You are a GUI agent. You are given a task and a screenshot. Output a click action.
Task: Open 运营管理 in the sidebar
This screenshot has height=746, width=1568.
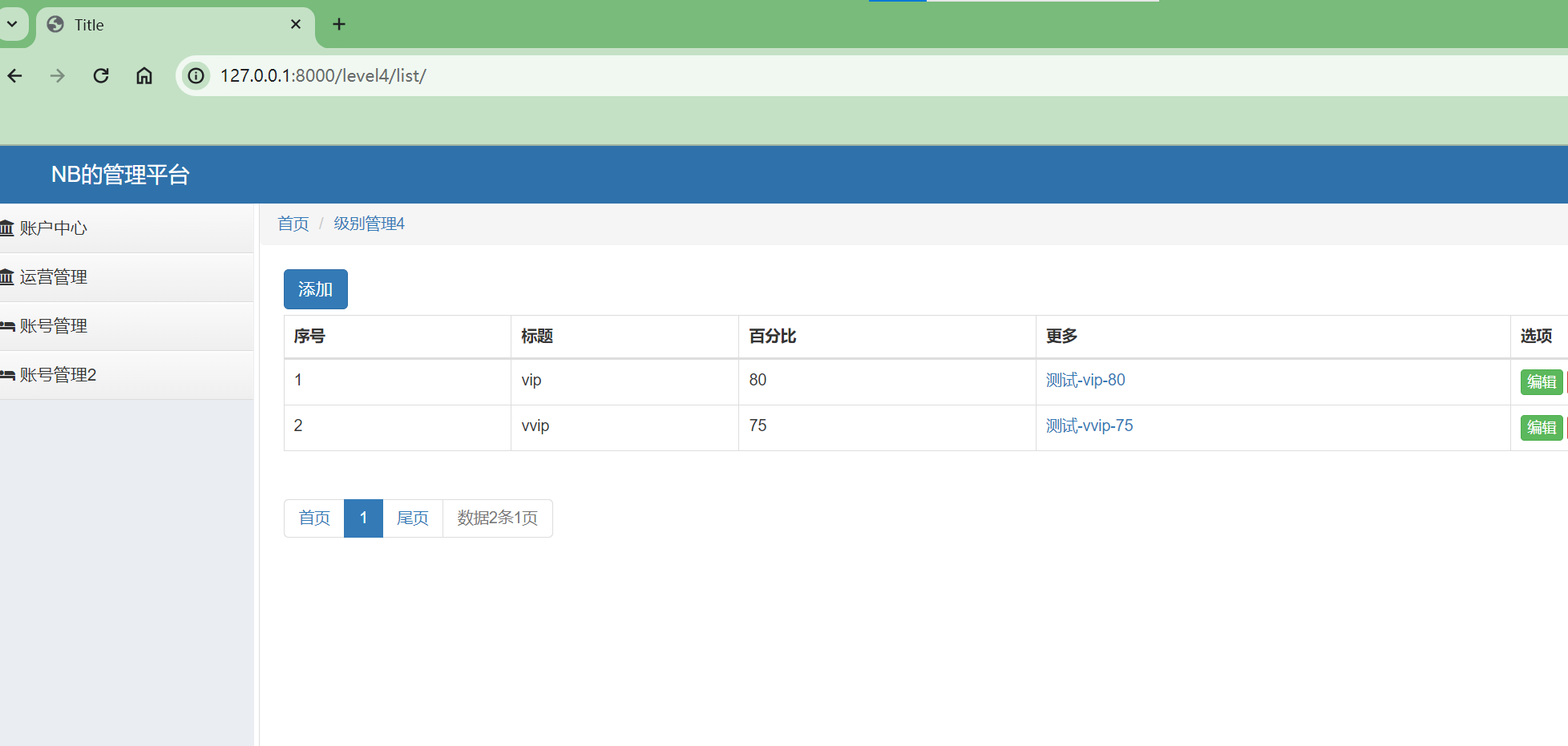(x=126, y=277)
